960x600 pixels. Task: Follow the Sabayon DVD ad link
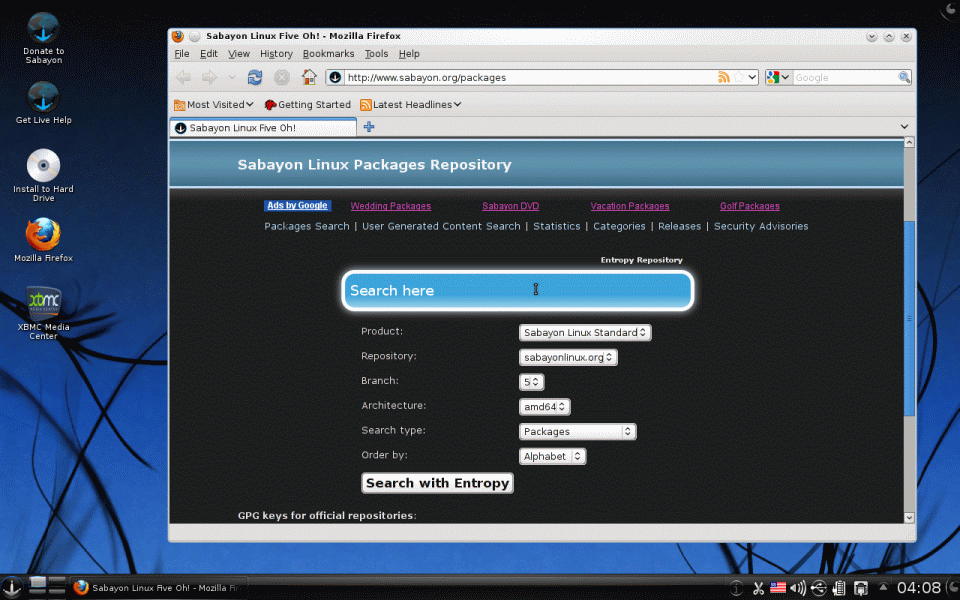(x=511, y=206)
